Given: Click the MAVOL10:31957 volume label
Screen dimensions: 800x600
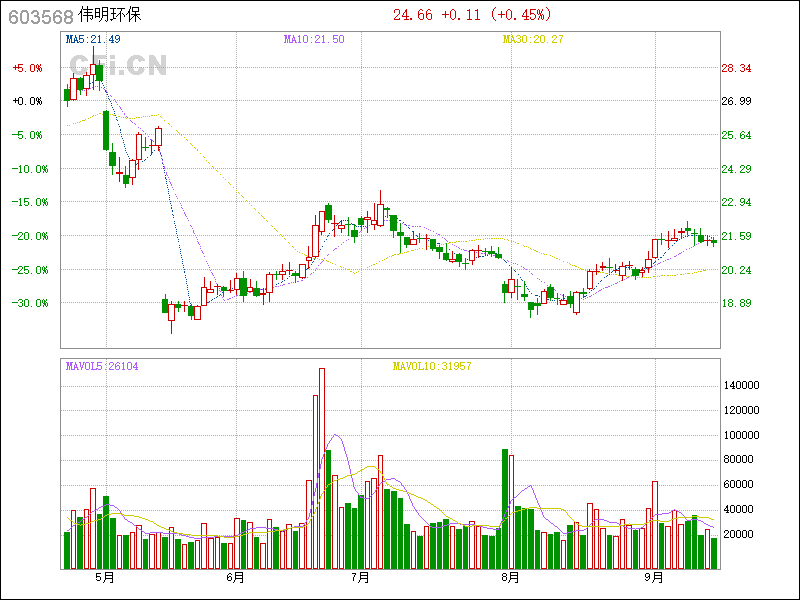Looking at the screenshot, I should point(431,366).
